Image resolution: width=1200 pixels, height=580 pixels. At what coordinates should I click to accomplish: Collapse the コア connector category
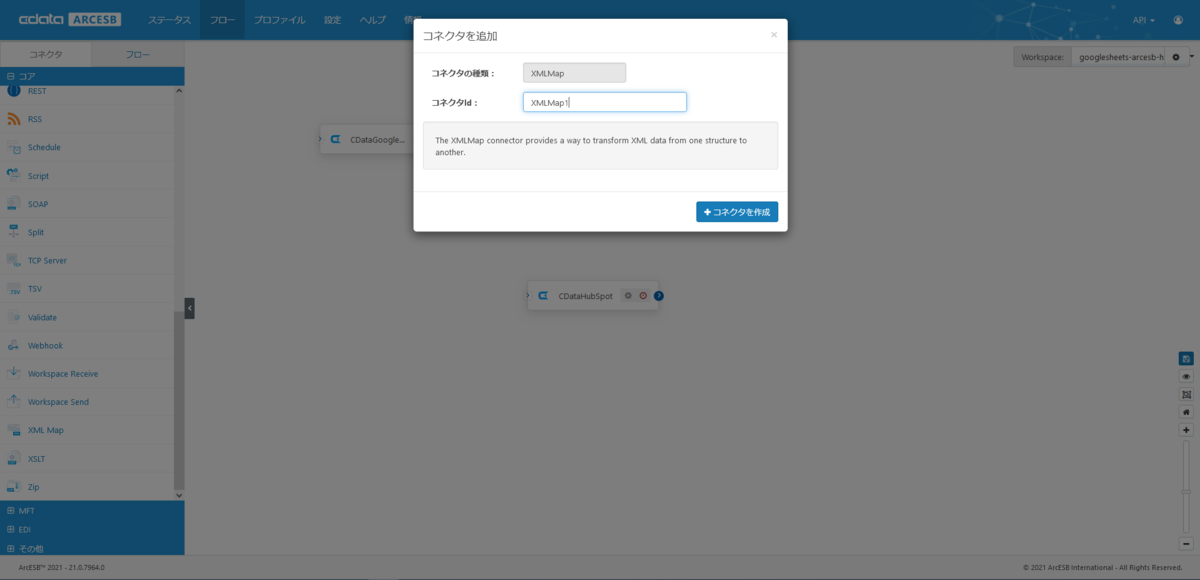92,76
